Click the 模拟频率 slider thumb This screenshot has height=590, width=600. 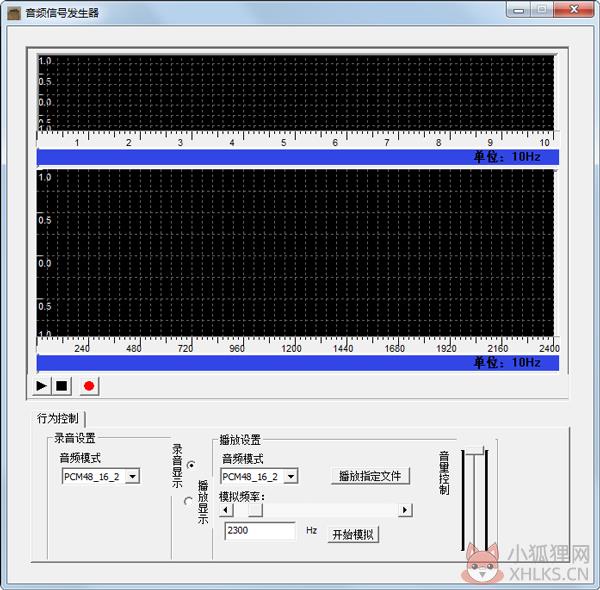click(255, 510)
